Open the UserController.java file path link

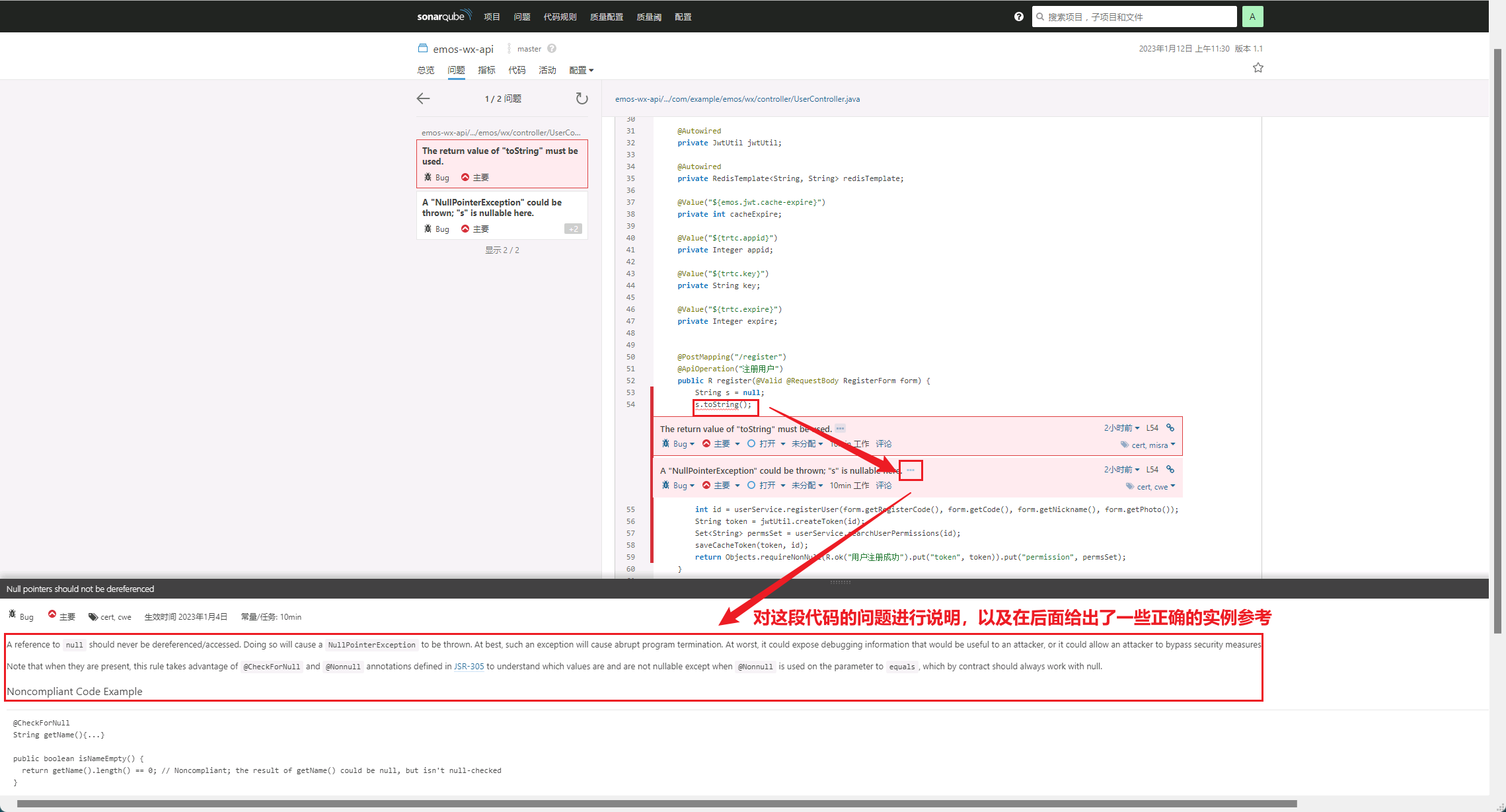(737, 99)
